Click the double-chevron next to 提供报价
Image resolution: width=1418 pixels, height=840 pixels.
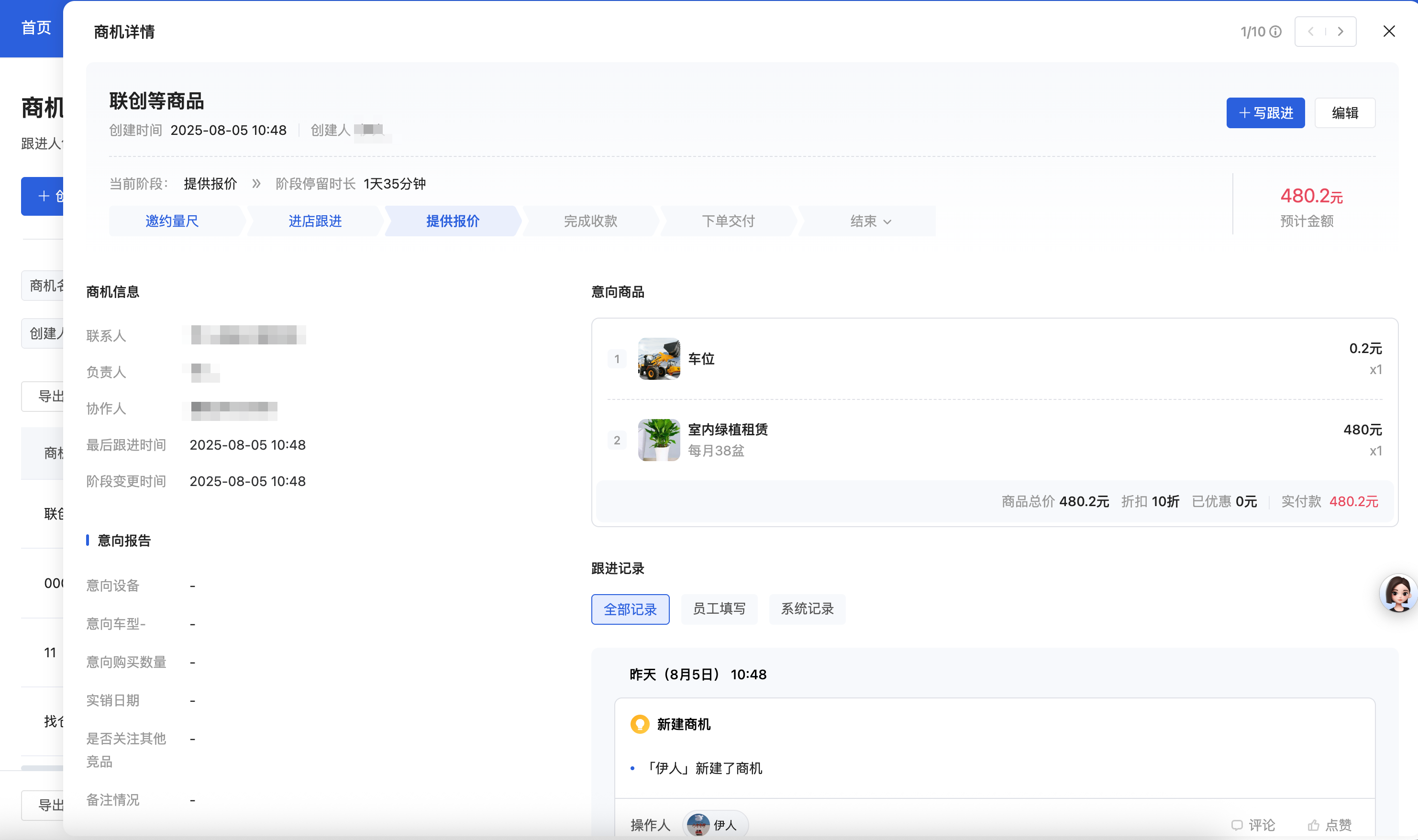click(x=256, y=183)
